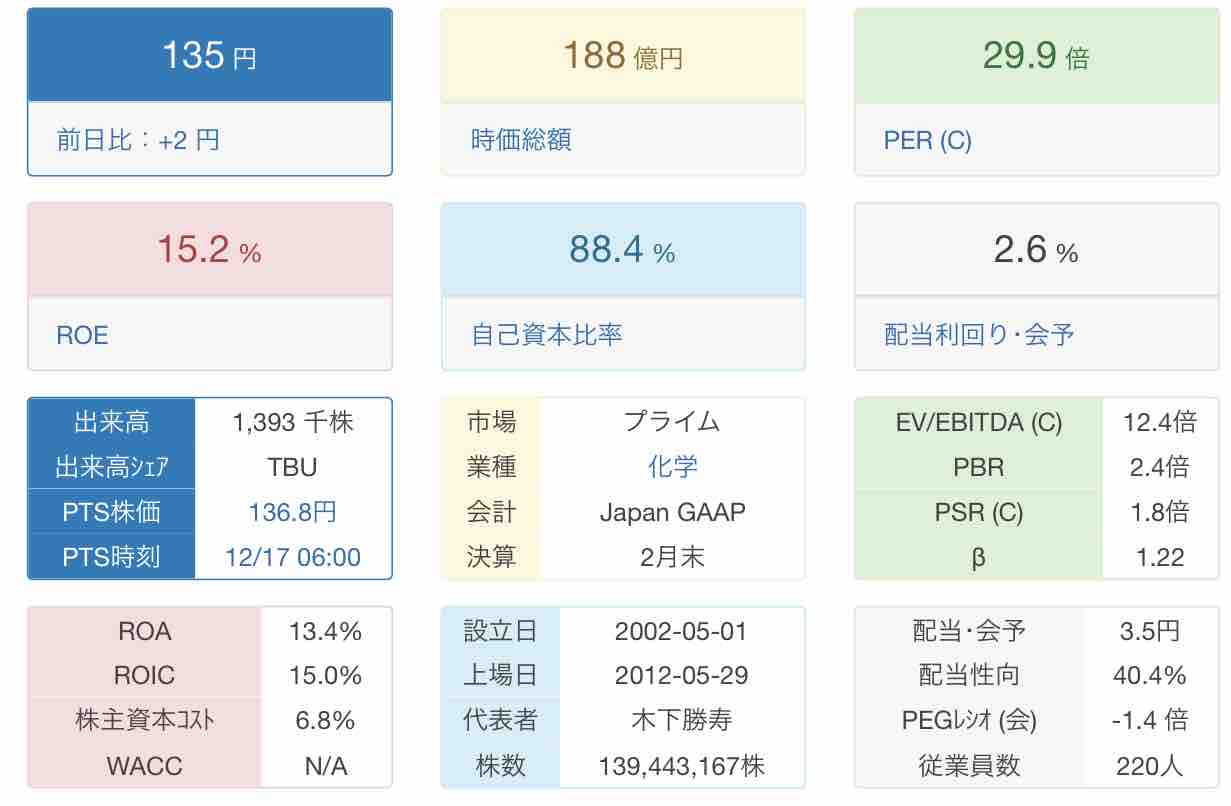
Task: Click the PTS price 136.8円 link
Action: [292, 512]
